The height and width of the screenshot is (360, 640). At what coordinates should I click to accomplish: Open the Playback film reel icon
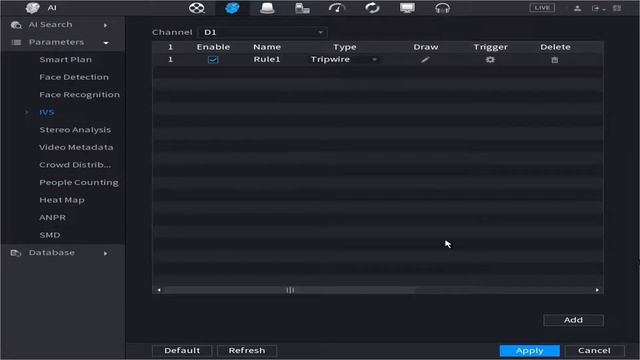[x=197, y=8]
